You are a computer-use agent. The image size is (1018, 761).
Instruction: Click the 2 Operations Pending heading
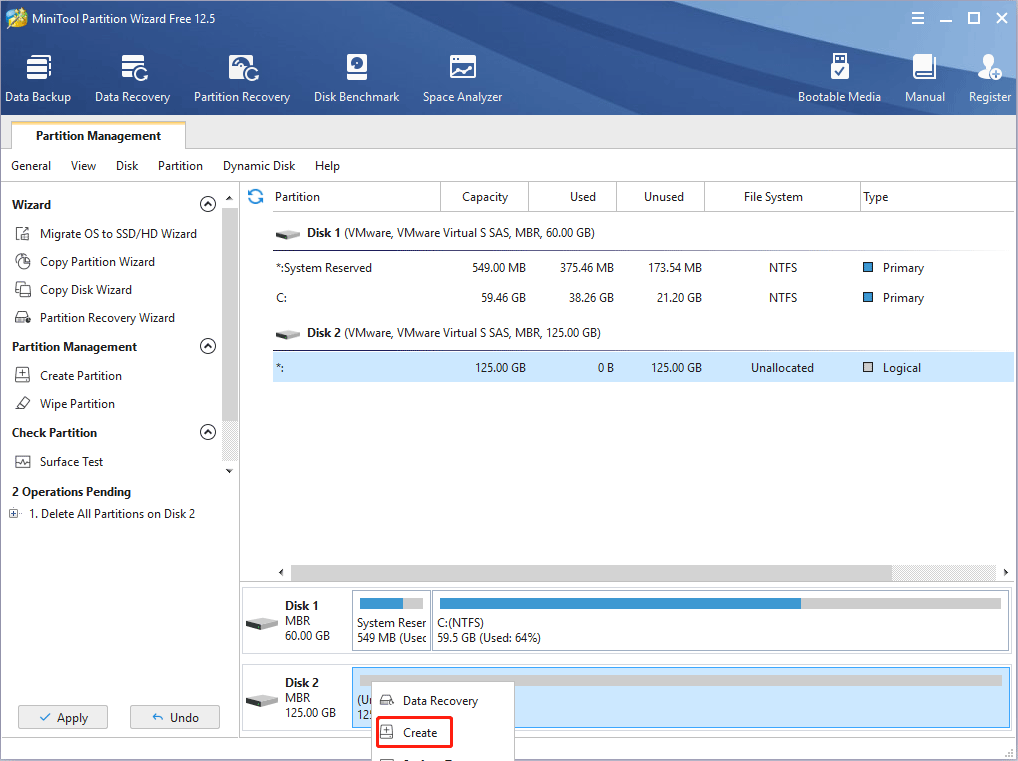(71, 492)
